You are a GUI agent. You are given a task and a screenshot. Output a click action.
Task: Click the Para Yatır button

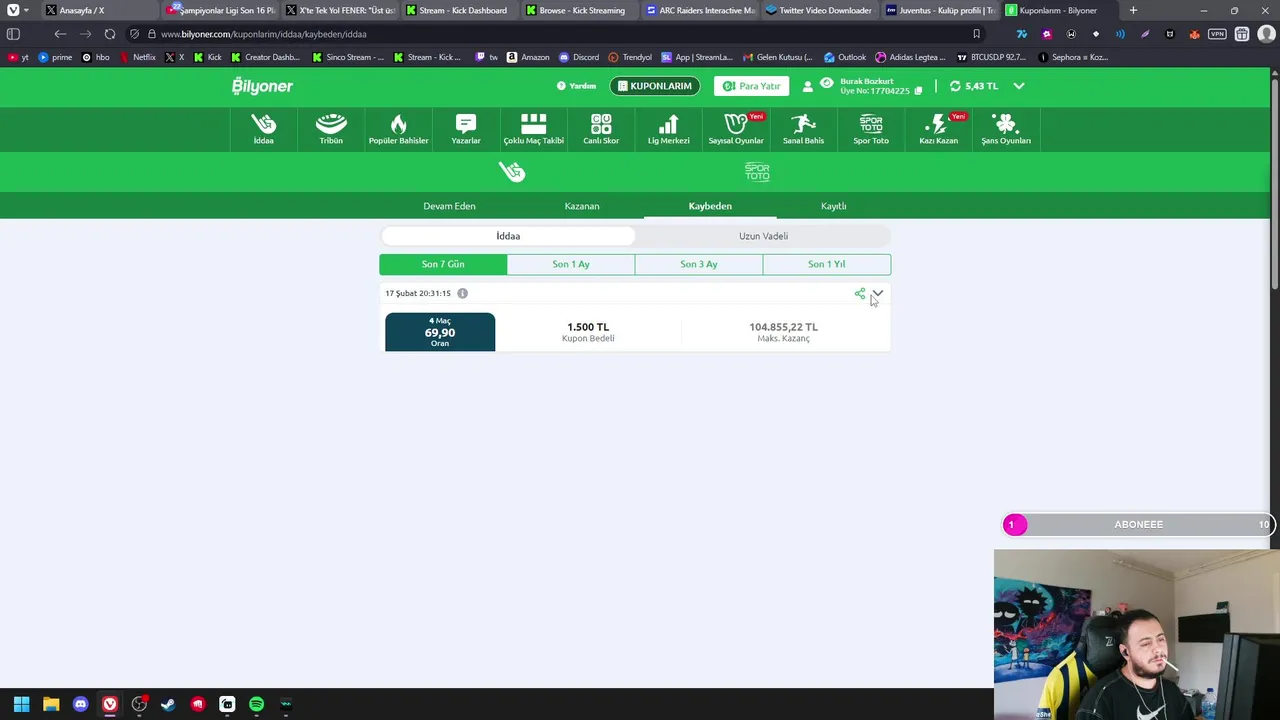click(751, 86)
